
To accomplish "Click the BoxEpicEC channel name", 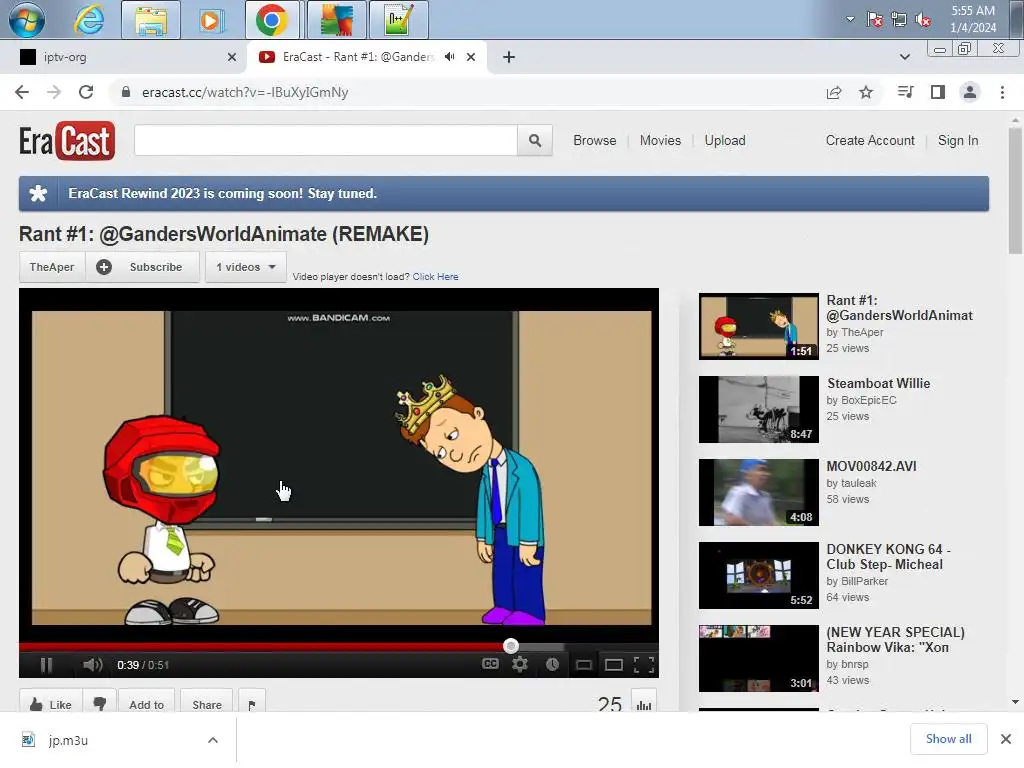I will pyautogui.click(x=869, y=400).
